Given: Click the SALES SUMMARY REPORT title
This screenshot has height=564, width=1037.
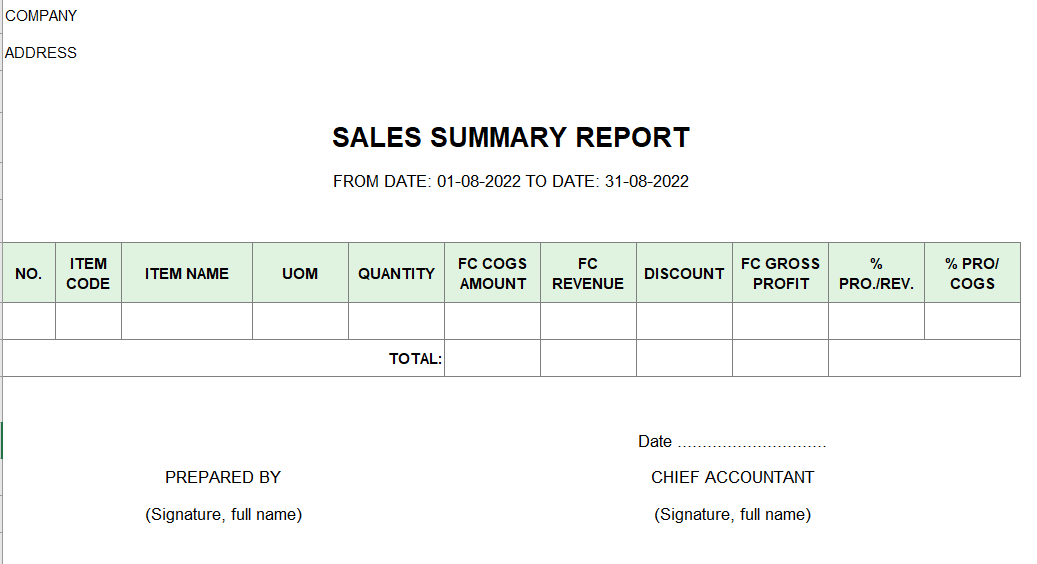Looking at the screenshot, I should pyautogui.click(x=511, y=138).
